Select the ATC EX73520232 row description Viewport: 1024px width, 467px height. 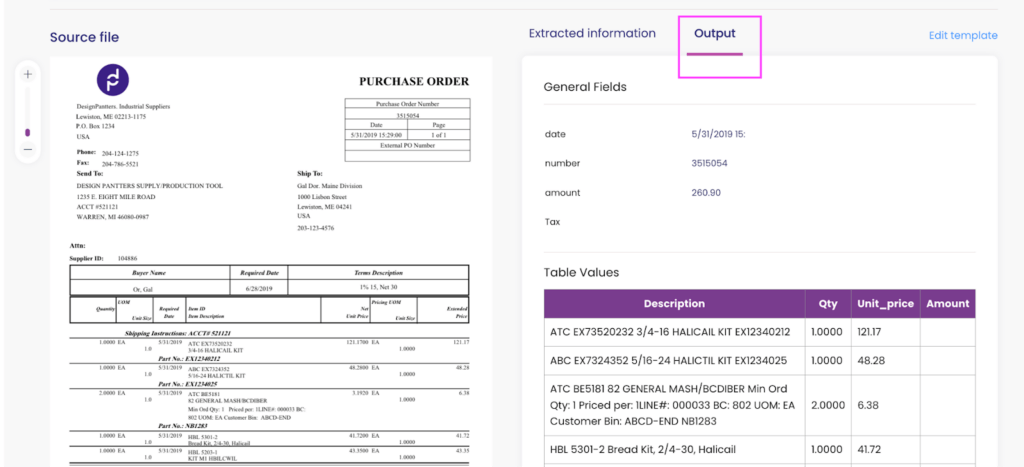click(x=670, y=332)
